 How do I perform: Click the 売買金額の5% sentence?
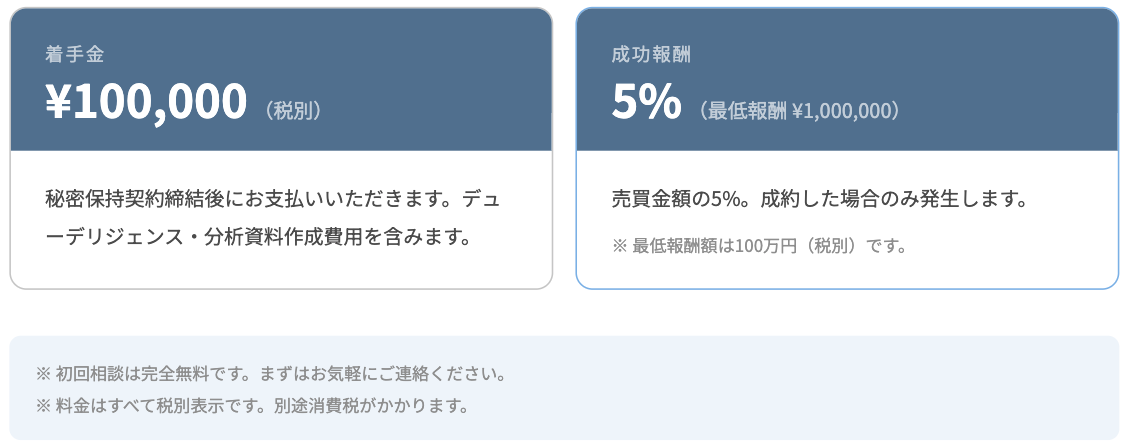pos(680,198)
